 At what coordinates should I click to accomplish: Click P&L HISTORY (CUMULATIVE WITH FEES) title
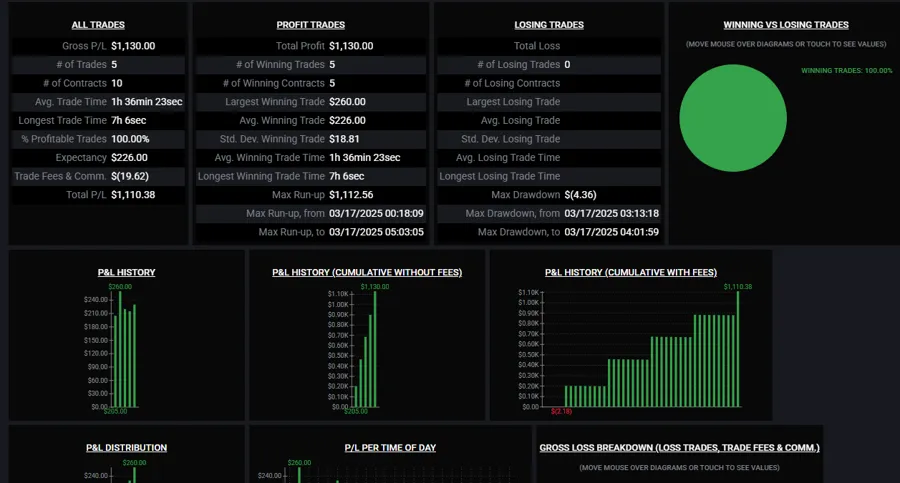(x=631, y=272)
